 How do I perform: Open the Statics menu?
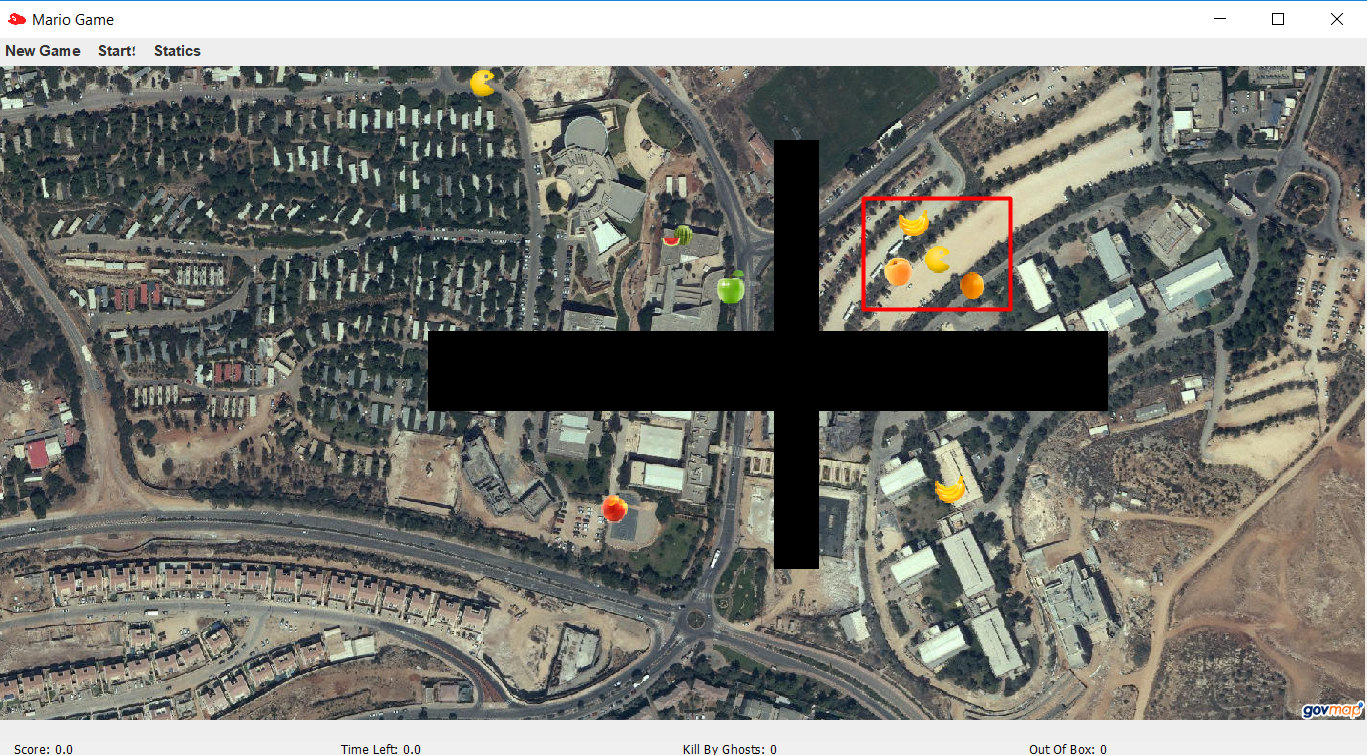[x=177, y=51]
